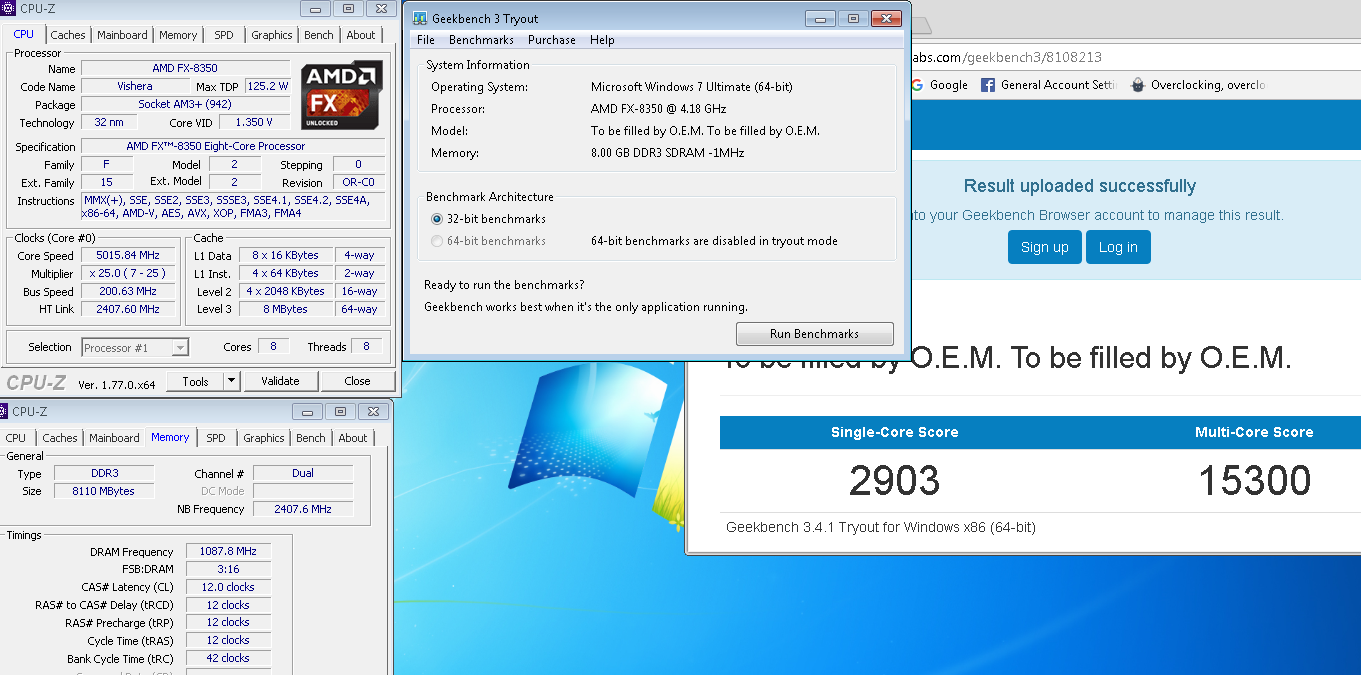Click the NB Frequency value 2407.6 MHz
Image resolution: width=1361 pixels, height=675 pixels.
click(x=303, y=509)
